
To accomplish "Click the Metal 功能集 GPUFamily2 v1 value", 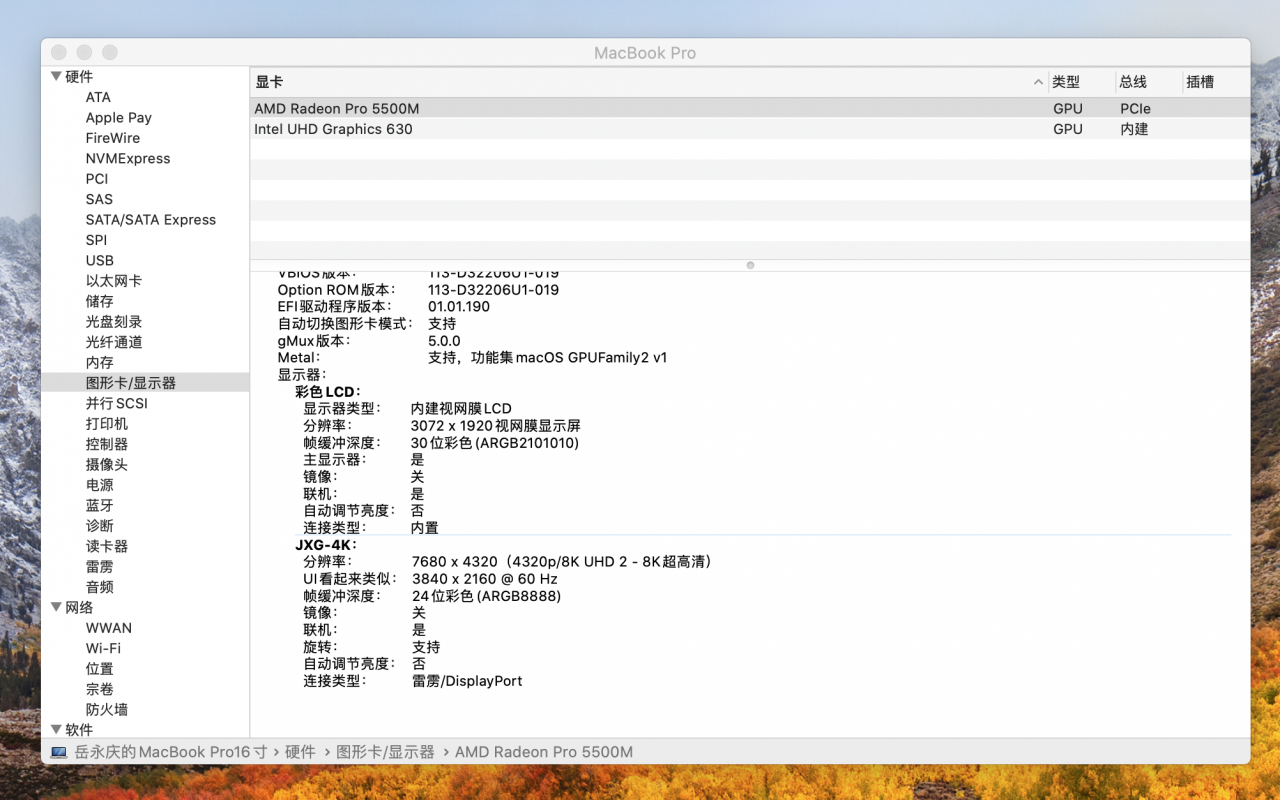I will [548, 357].
